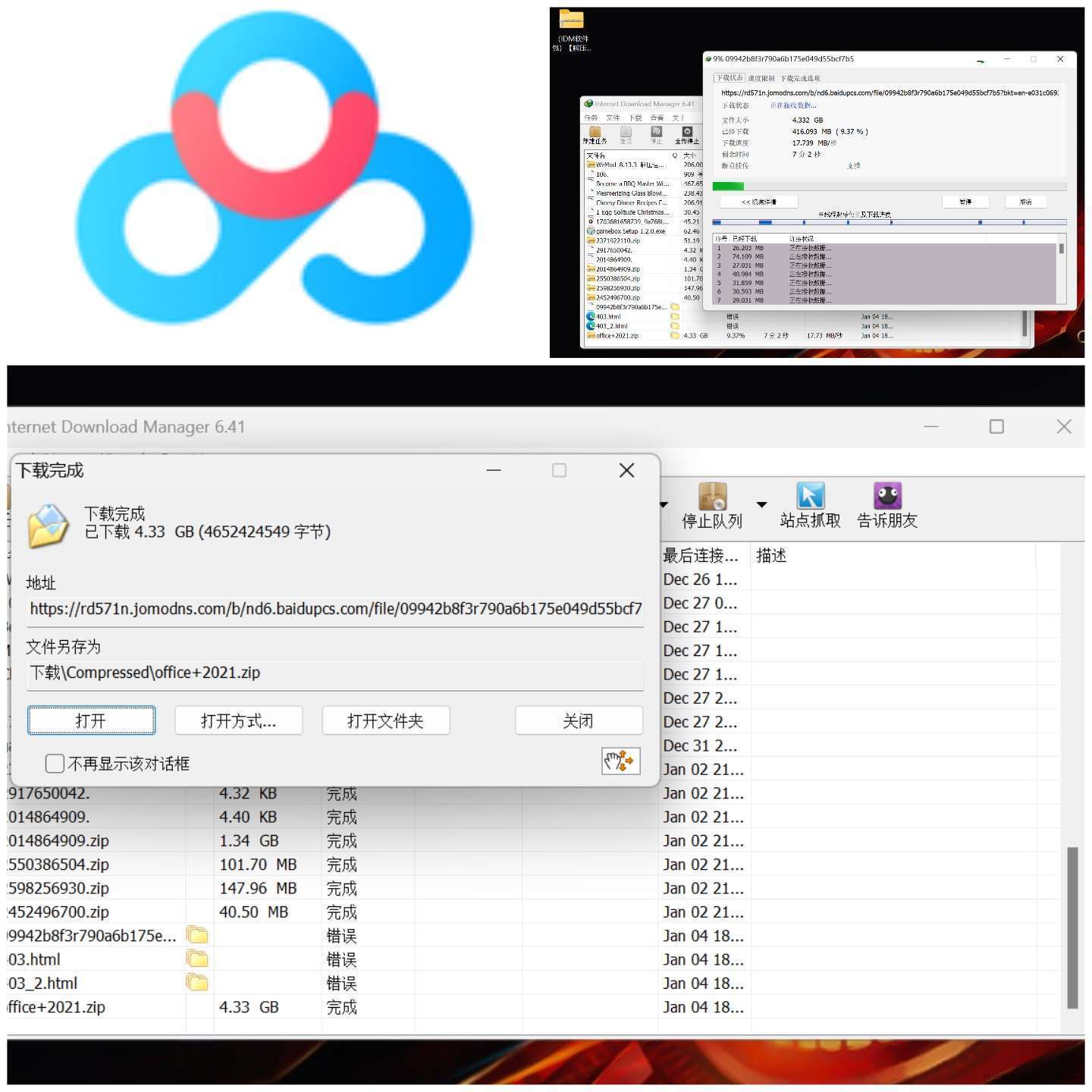The image size is (1092, 1092).
Task: Open the 文件 menu
Action: (613, 118)
